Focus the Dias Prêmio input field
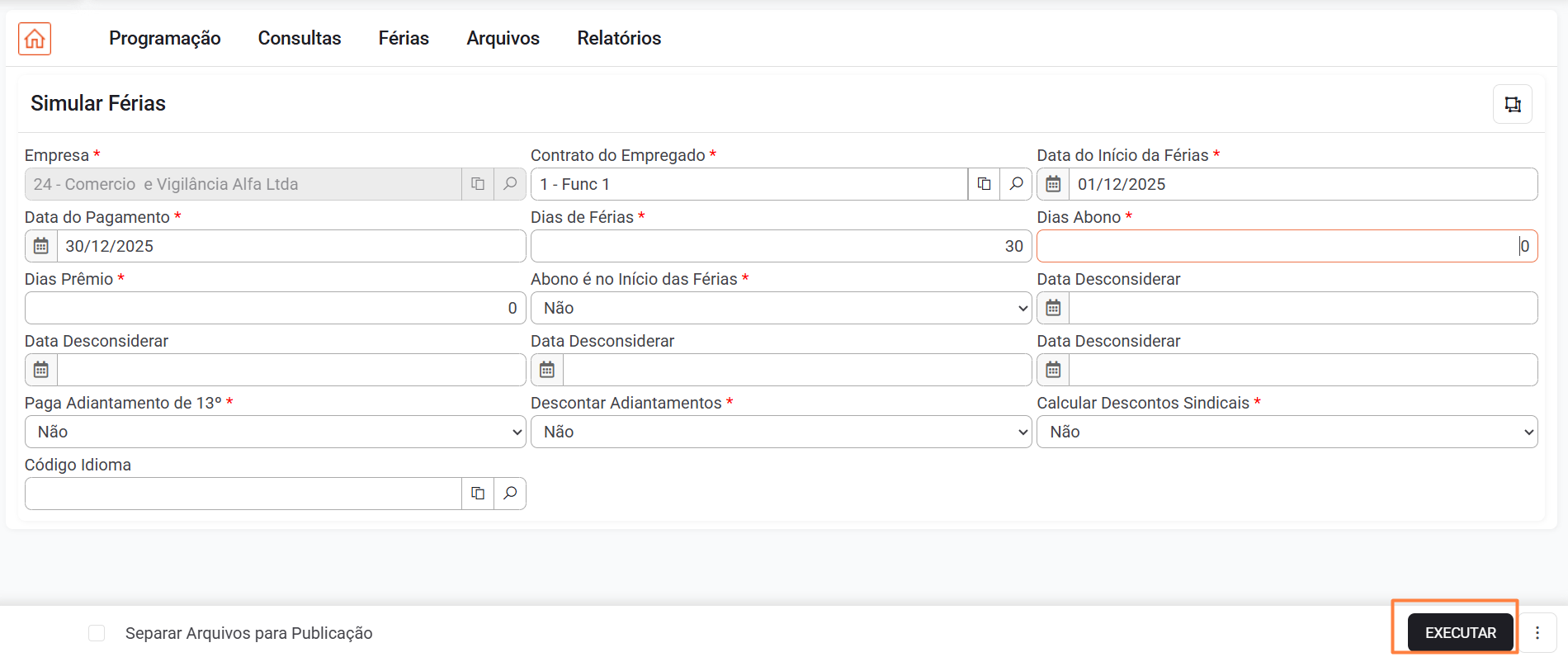 tap(275, 308)
